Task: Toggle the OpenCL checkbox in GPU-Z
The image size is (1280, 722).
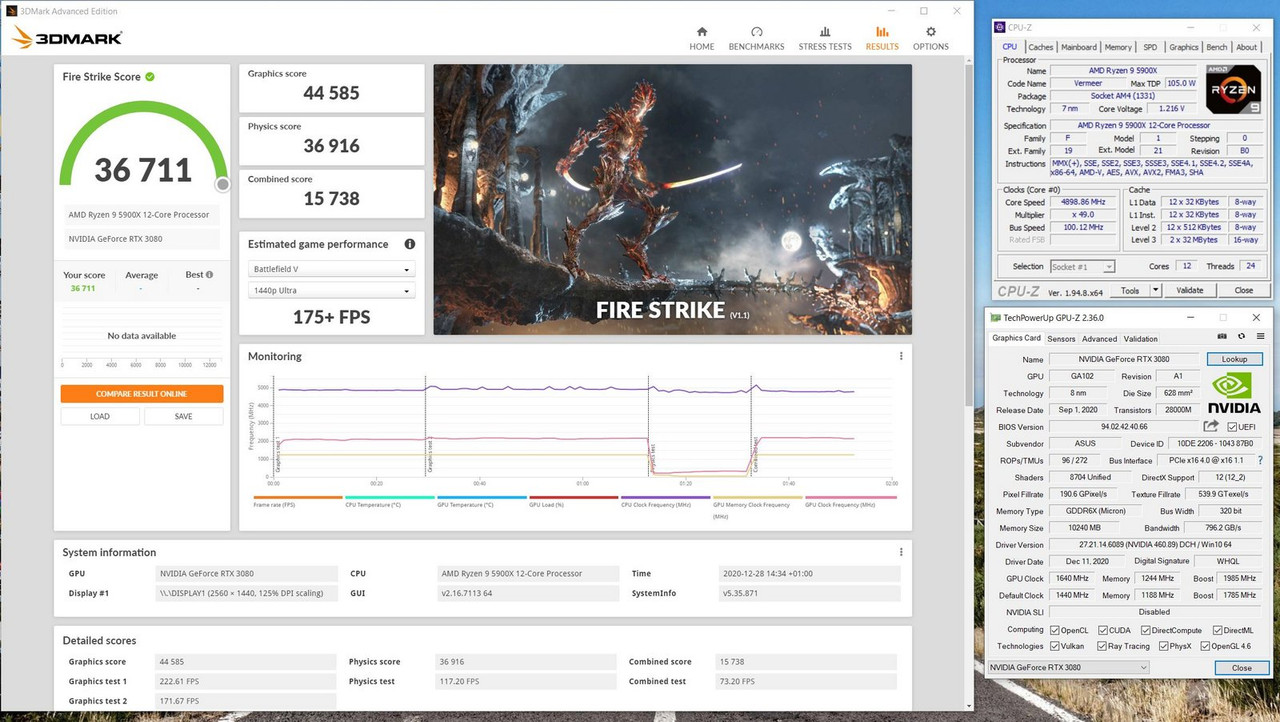Action: pos(1054,630)
